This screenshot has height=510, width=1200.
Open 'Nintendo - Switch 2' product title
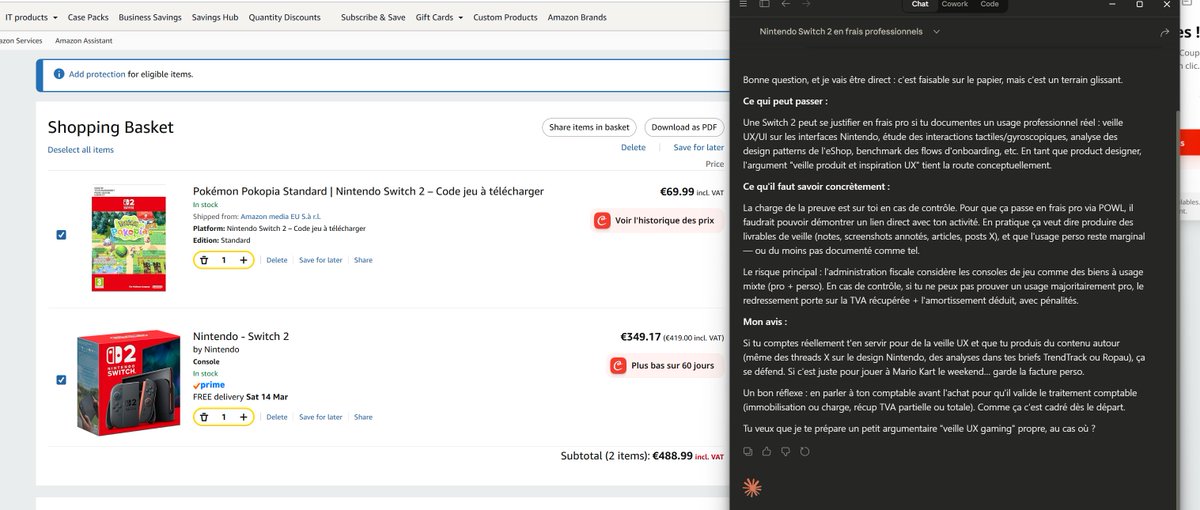coord(241,336)
